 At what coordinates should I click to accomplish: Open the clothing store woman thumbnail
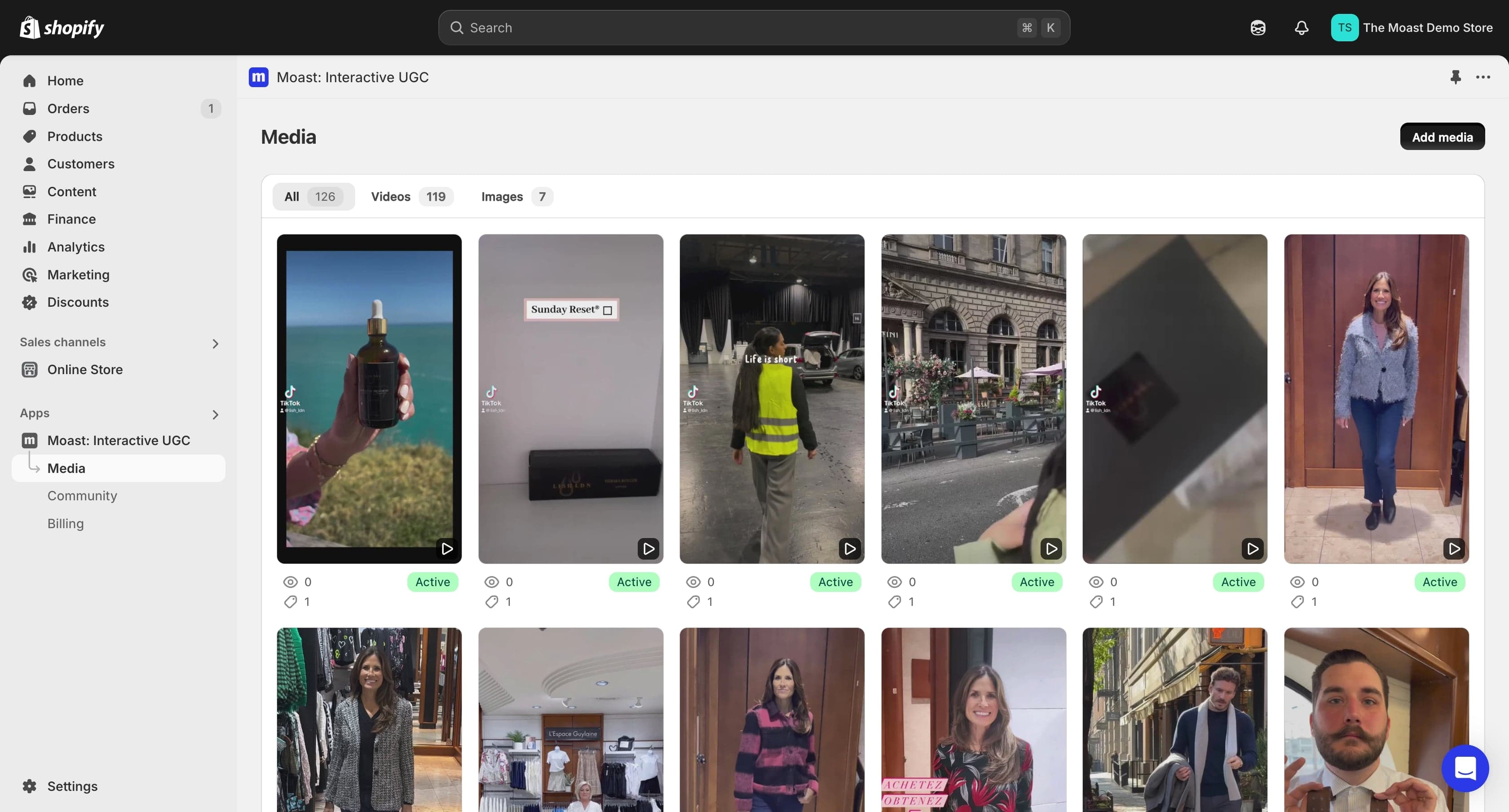(x=369, y=720)
